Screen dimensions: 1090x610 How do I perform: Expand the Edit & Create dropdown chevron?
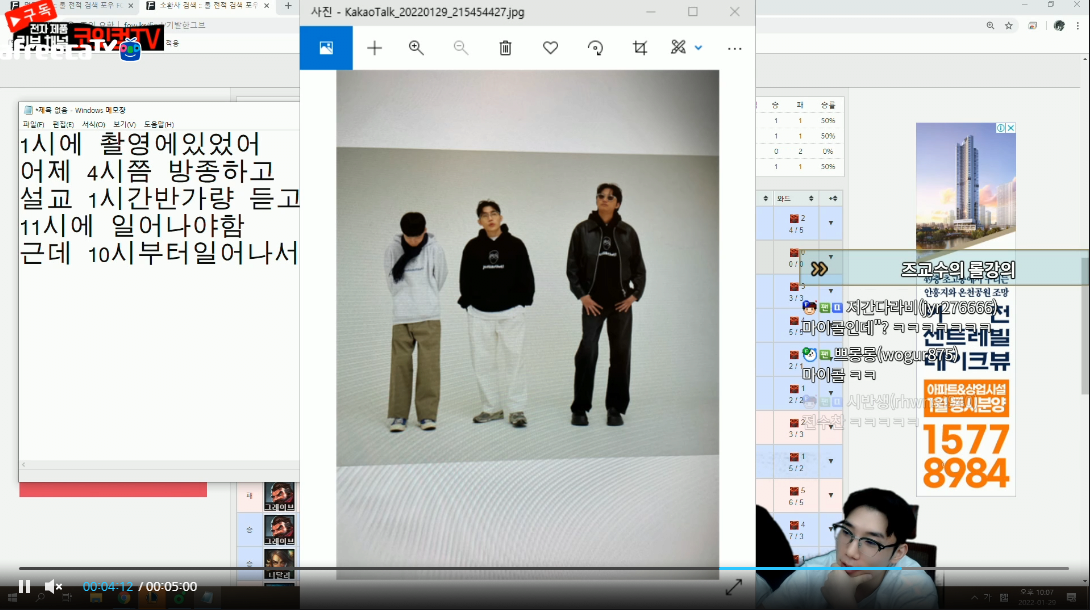(x=699, y=48)
